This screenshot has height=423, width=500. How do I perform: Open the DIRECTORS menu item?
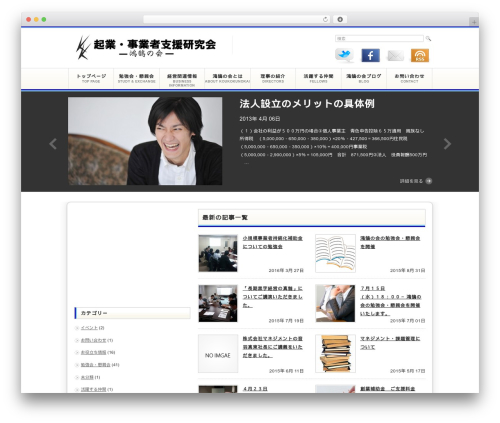273,78
